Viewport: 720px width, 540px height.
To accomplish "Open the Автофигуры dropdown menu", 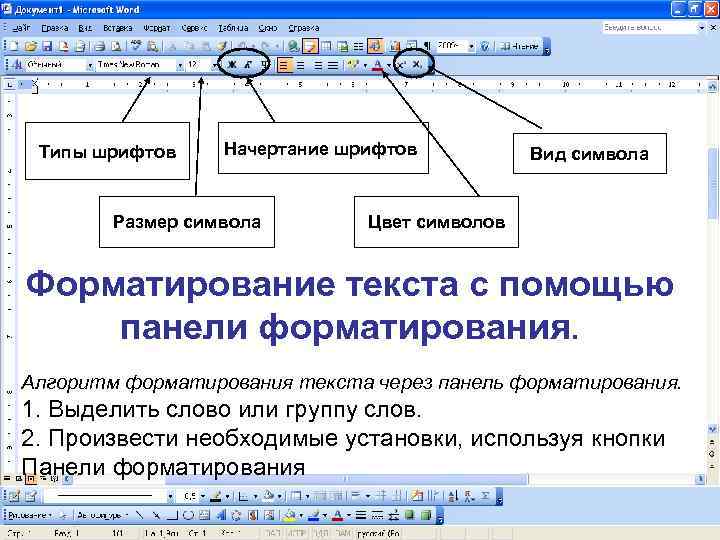I will tap(102, 515).
